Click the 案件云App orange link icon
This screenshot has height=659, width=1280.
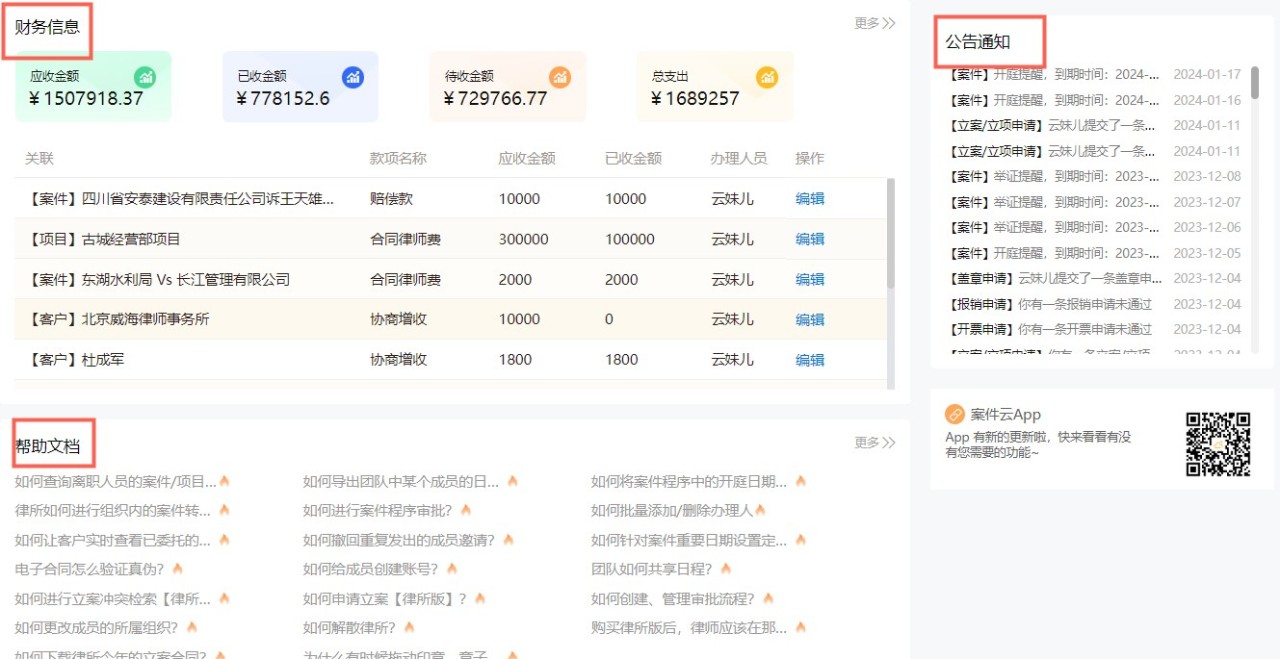955,415
